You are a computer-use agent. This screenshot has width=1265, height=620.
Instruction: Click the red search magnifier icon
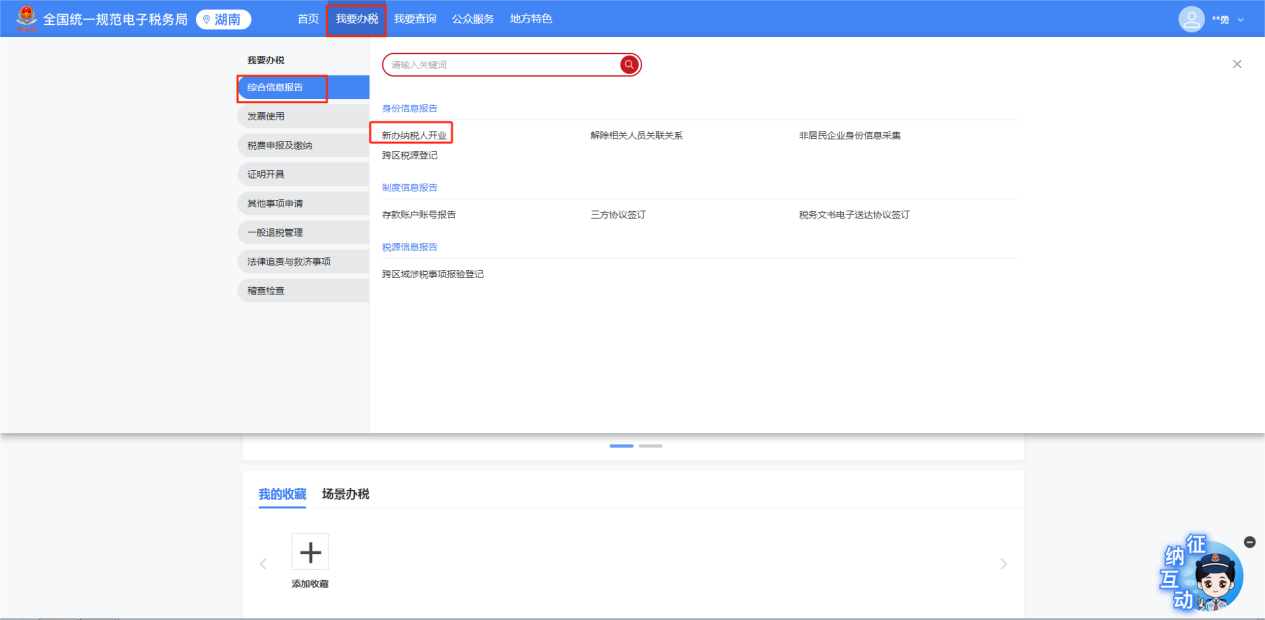(629, 65)
